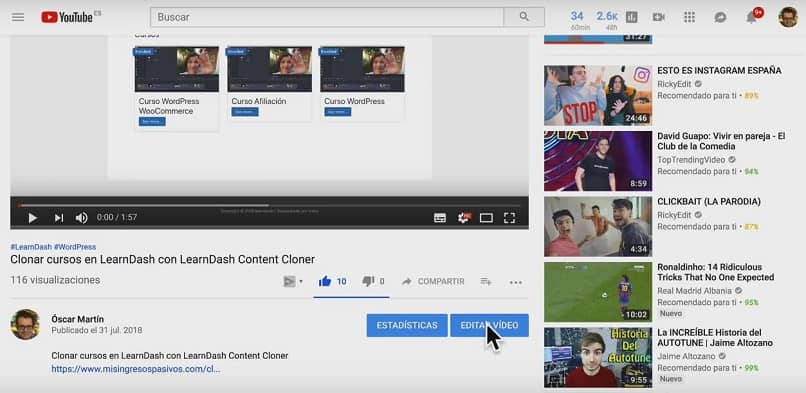The width and height of the screenshot is (806, 393).
Task: Save video to playlist icon
Action: [x=486, y=282]
